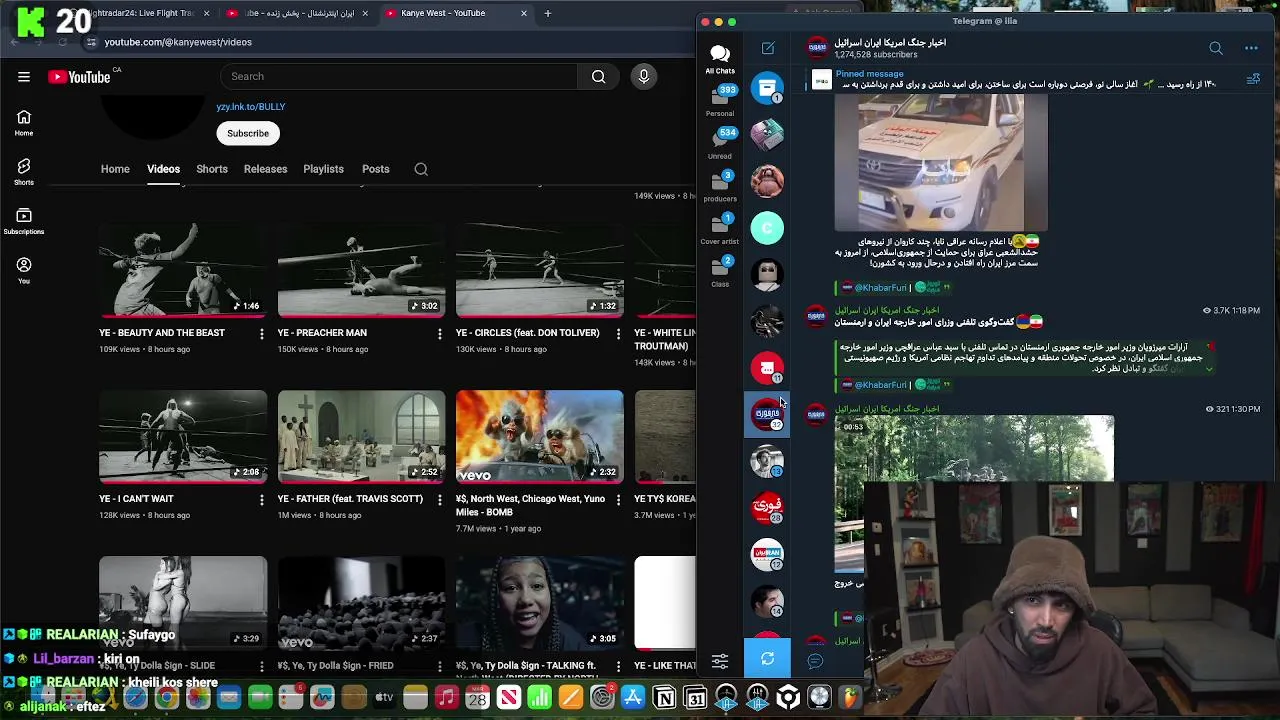Open Shorts in YouTube left sidebar
Viewport: 1280px width, 720px height.
[x=24, y=172]
